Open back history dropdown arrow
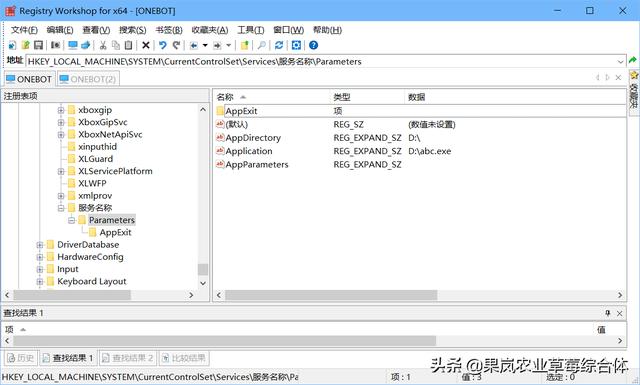The image size is (640, 385). (x=205, y=45)
